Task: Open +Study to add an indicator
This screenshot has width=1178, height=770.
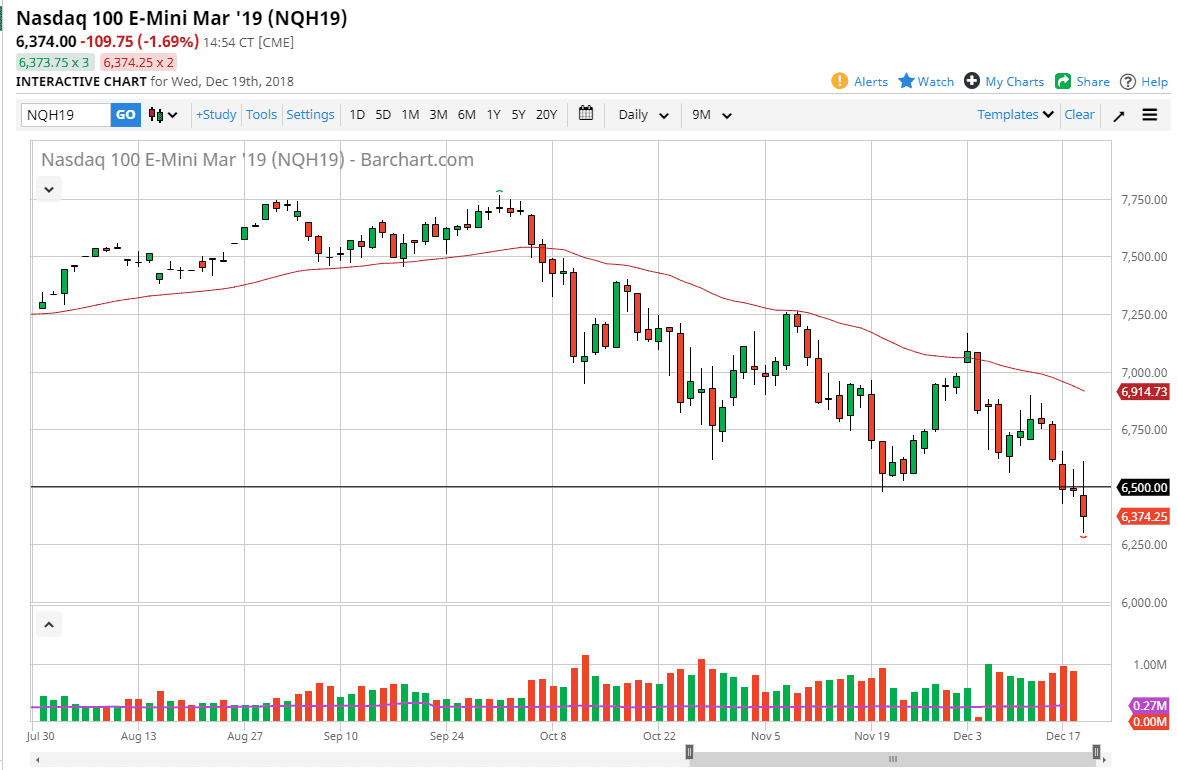Action: click(x=215, y=114)
